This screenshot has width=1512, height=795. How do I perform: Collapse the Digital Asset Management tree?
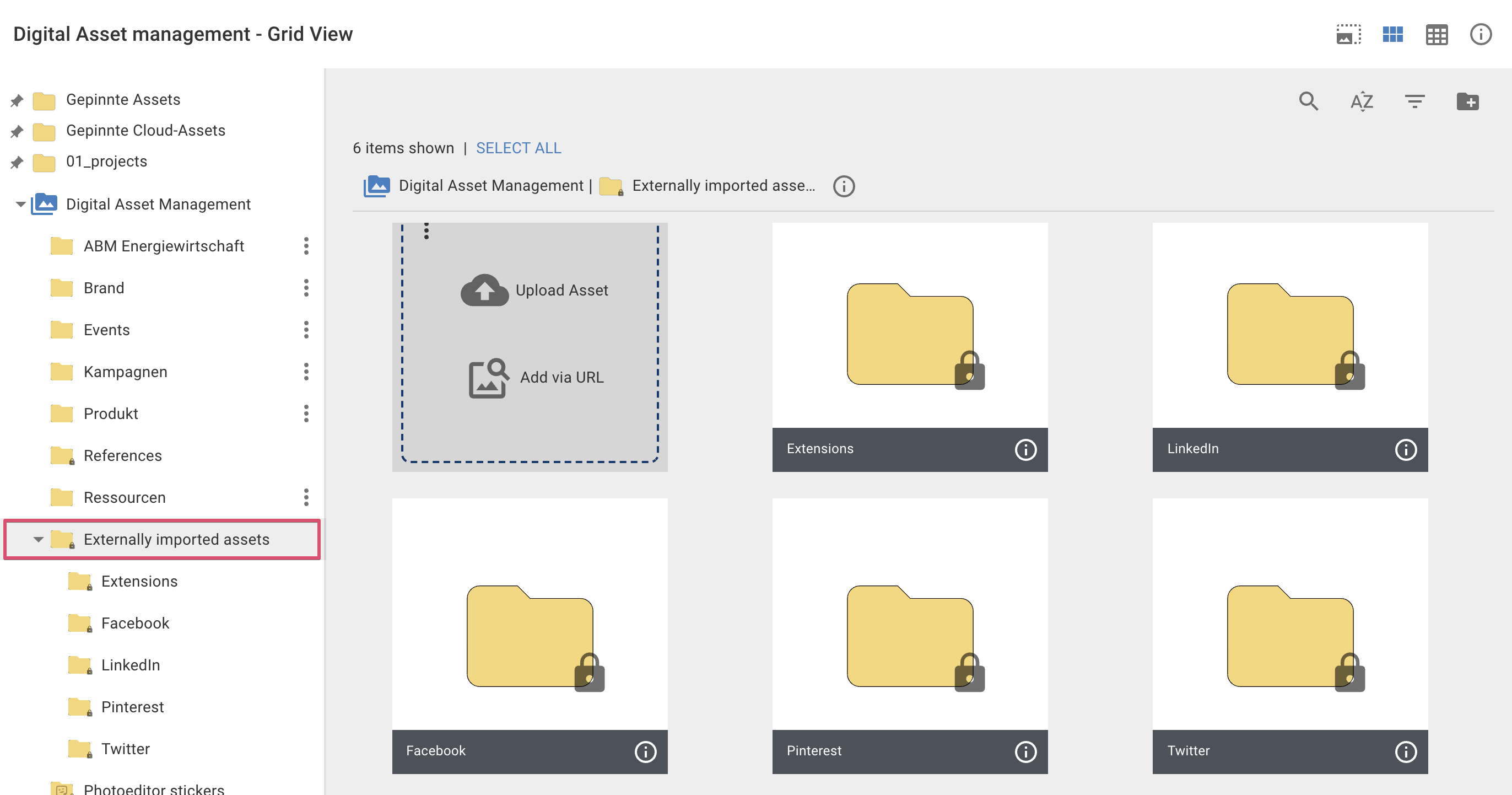(x=20, y=205)
